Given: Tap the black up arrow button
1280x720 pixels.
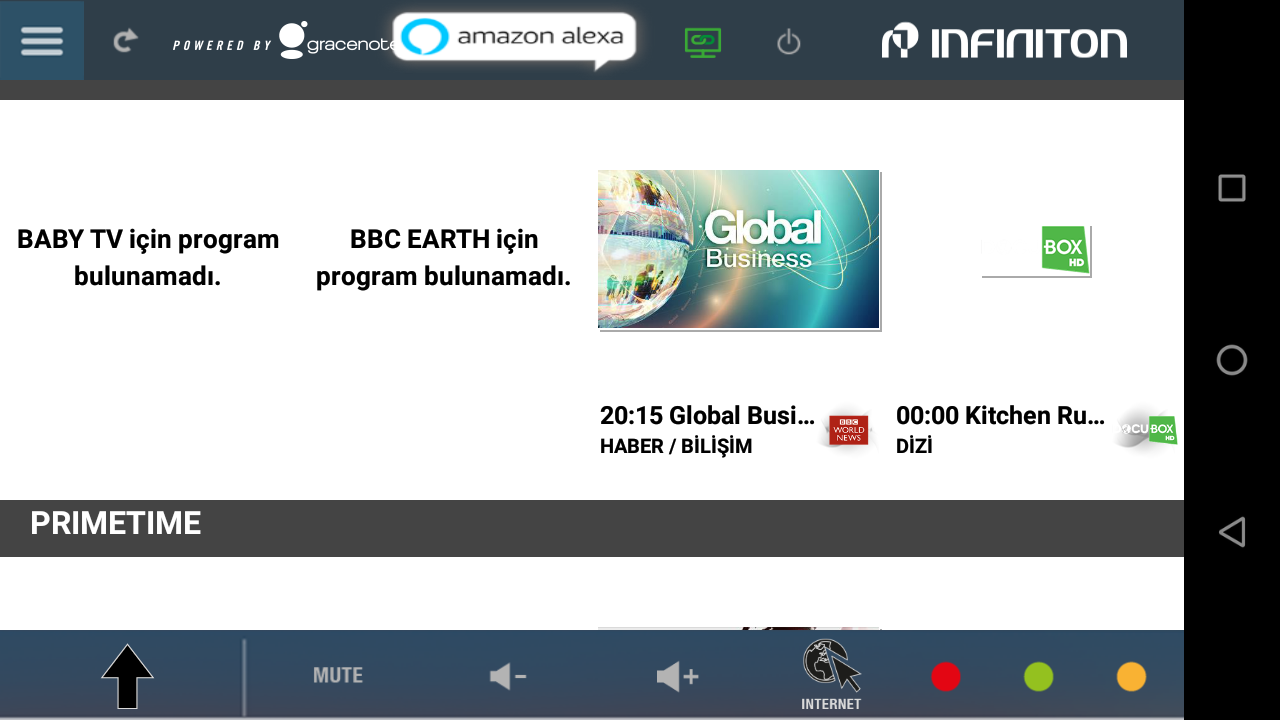Looking at the screenshot, I should coord(127,677).
